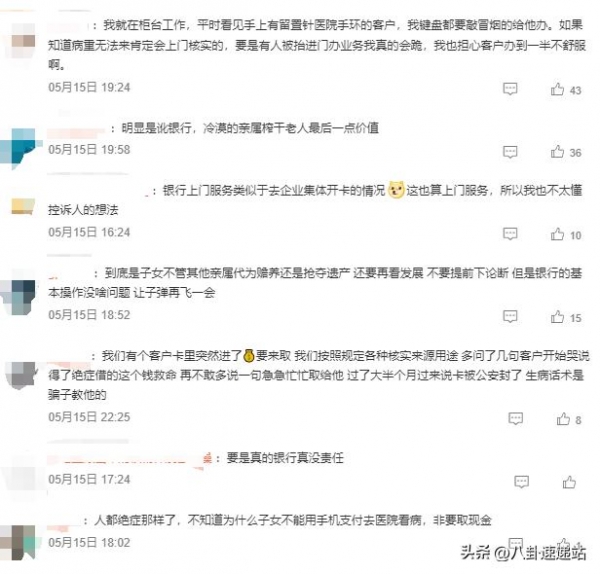Viewport: 600px width, 574px height.
Task: Click blurred username of 17:24 commenter
Action: pyautogui.click(x=130, y=458)
